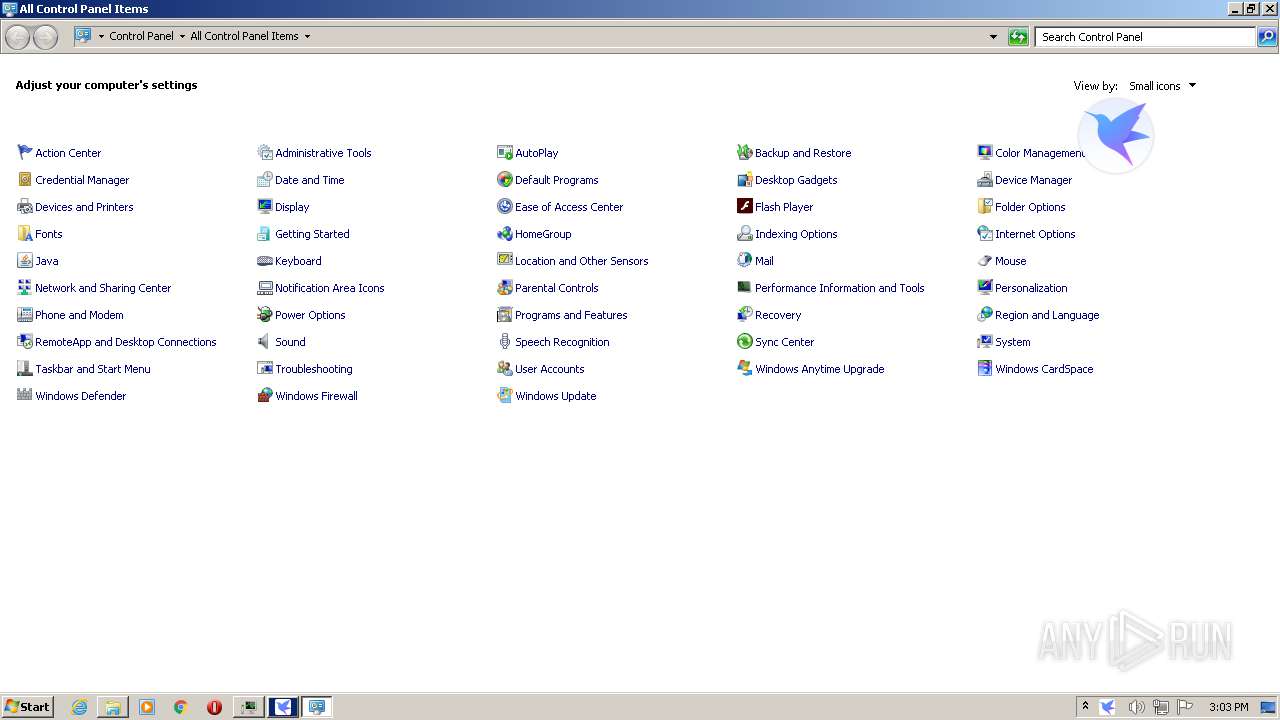
Task: Open the View by Small icons dropdown
Action: [1162, 86]
